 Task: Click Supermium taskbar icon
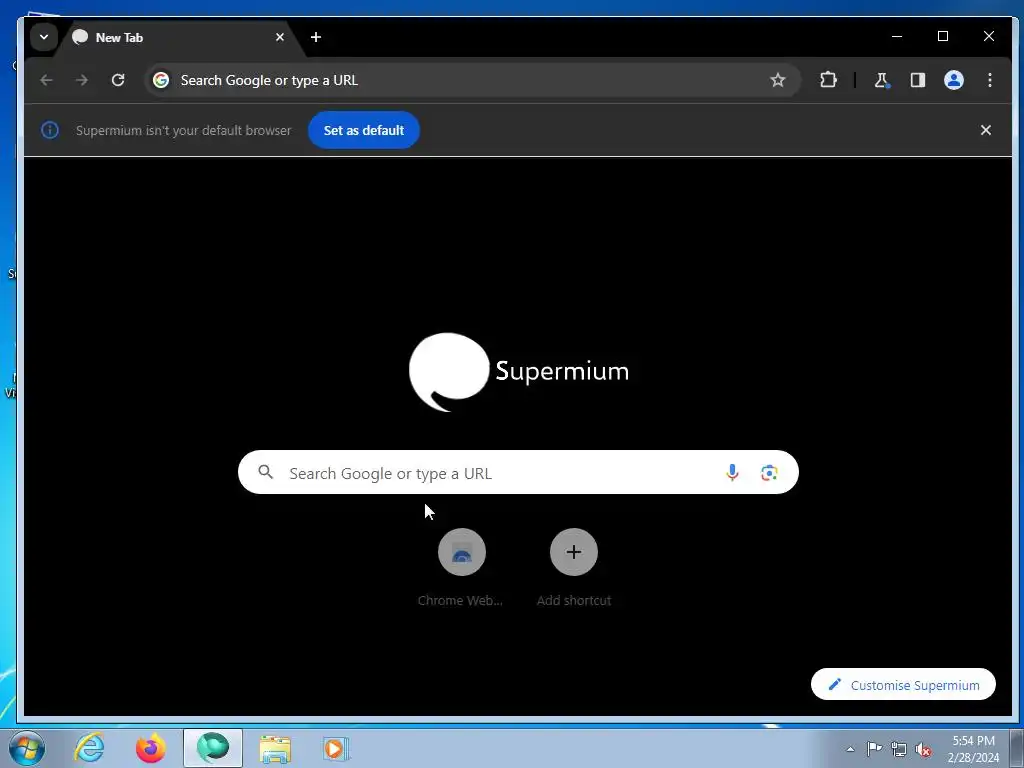tap(213, 748)
